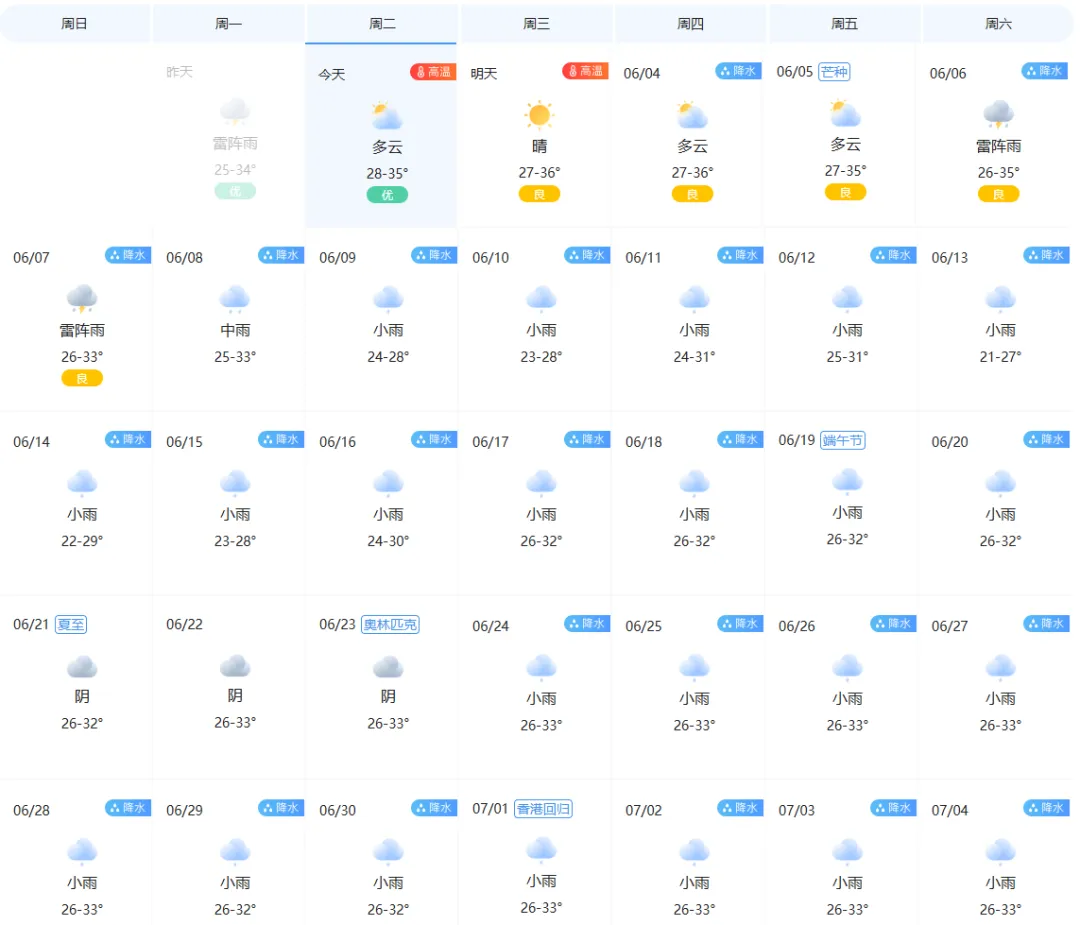
Task: Click the 高温 badge on 今天
Action: pos(433,72)
